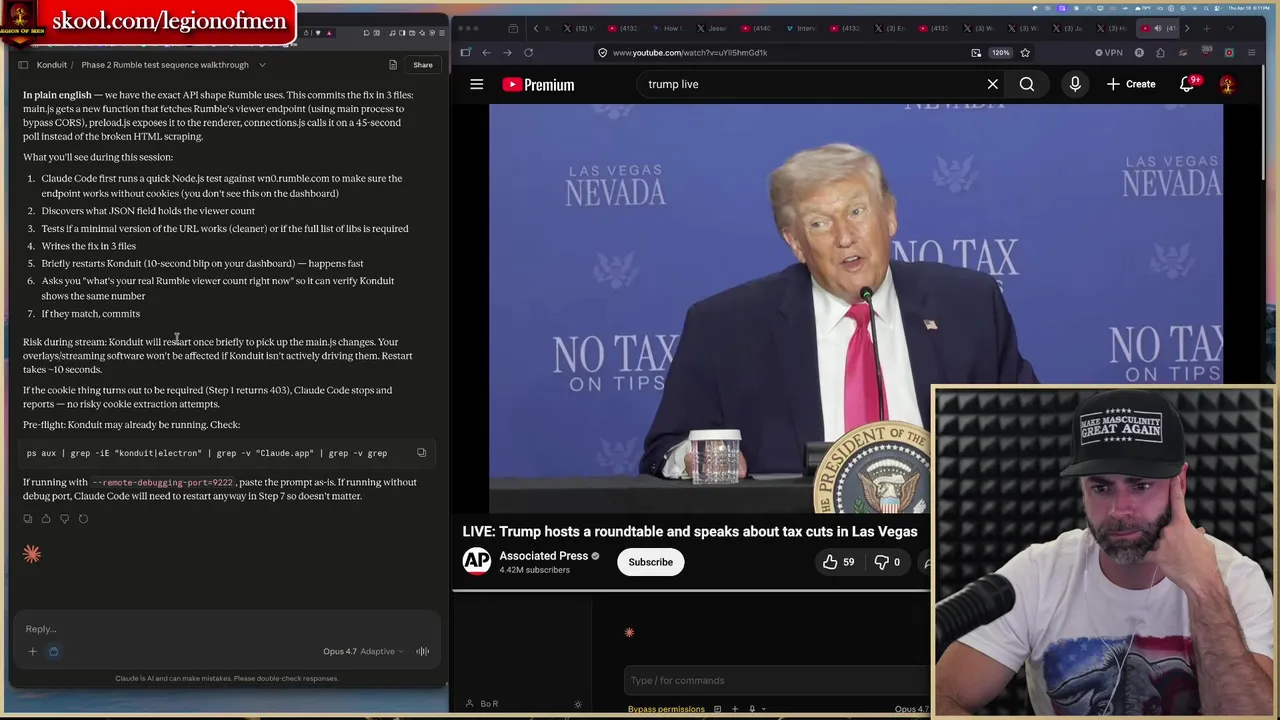Click 'Phase 2 Rumble test sequence walkthrough' title
This screenshot has width=1280, height=720.
pos(165,65)
